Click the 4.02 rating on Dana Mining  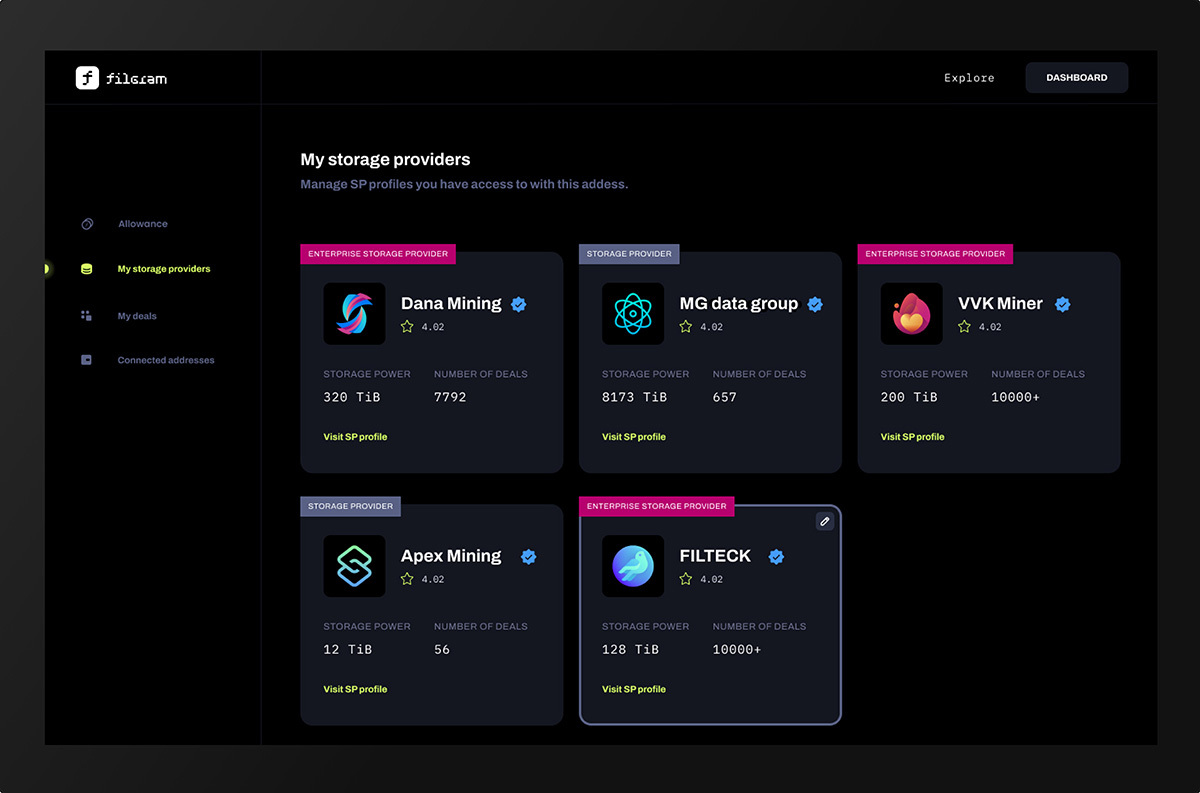433,327
